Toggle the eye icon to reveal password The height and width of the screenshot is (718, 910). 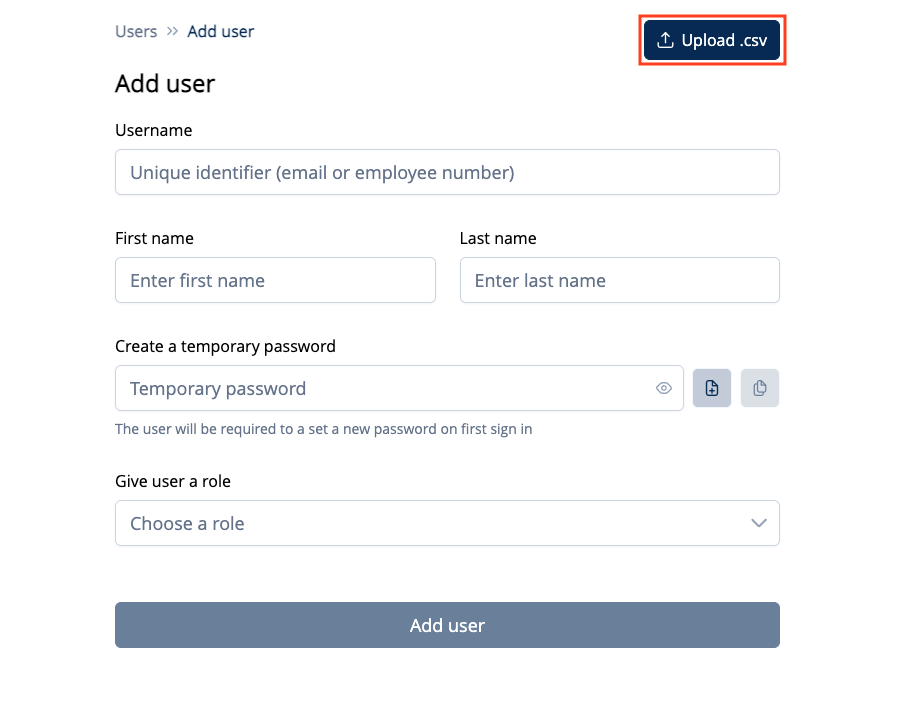click(x=663, y=388)
